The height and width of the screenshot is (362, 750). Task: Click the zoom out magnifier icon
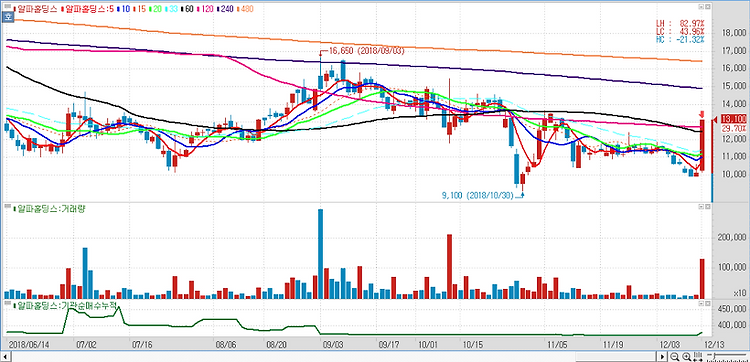click(x=674, y=357)
